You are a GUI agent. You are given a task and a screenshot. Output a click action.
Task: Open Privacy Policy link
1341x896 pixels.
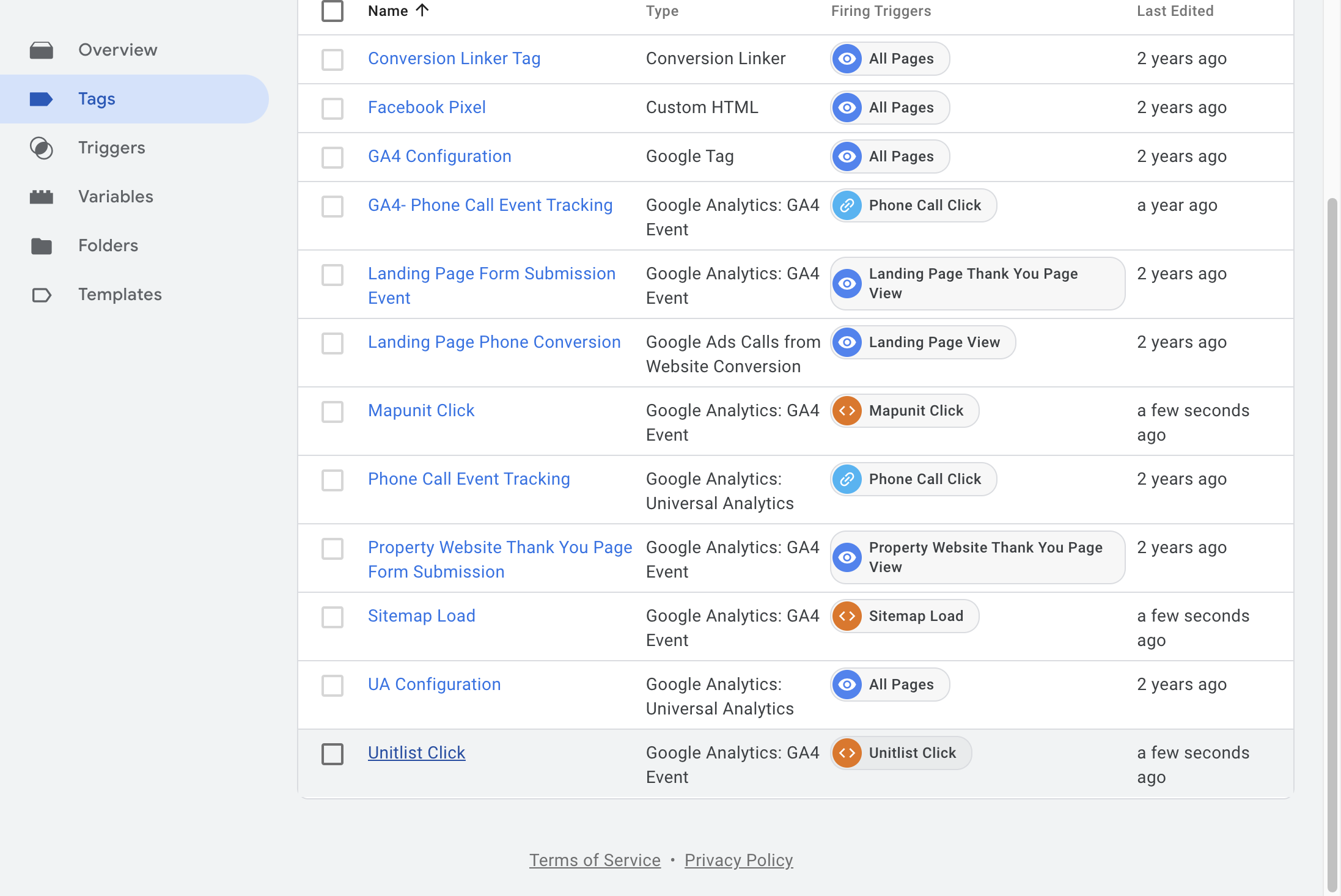coord(738,861)
